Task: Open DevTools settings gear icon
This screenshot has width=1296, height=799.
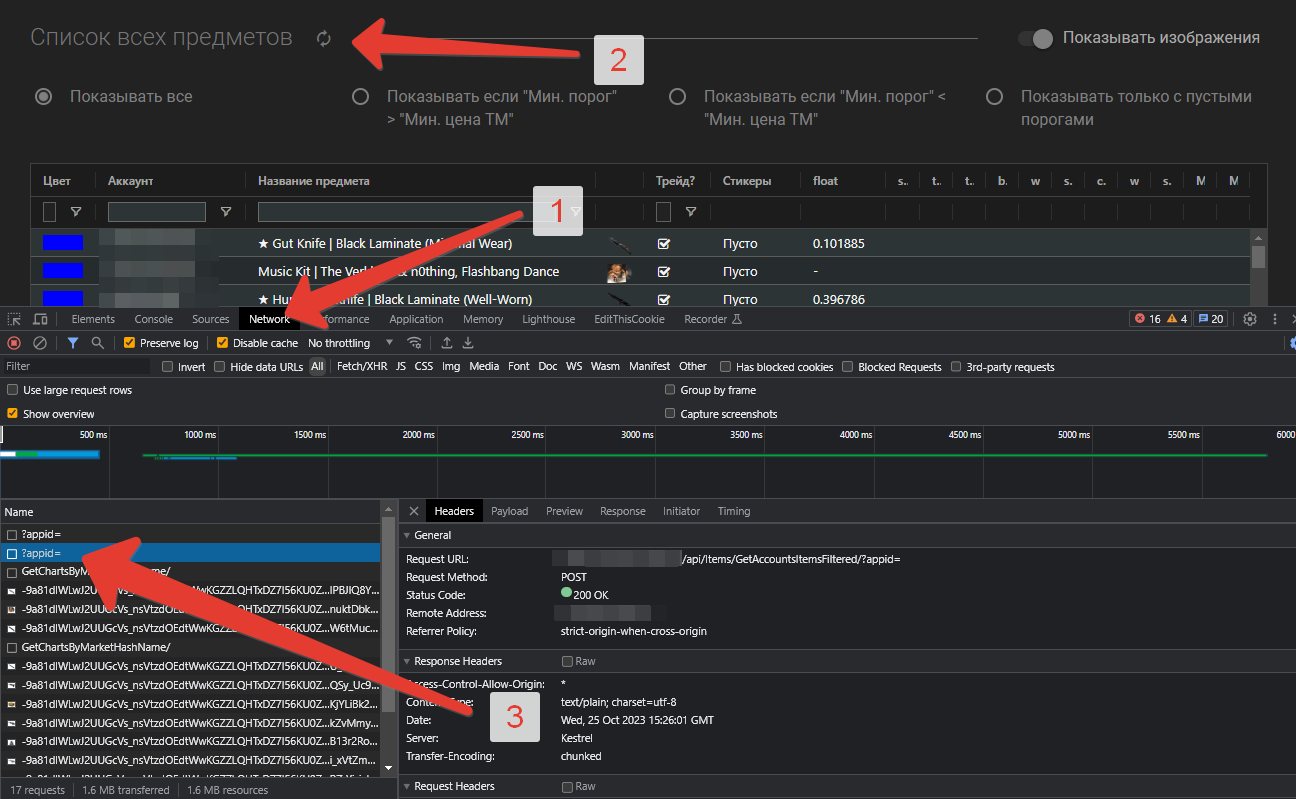Action: pyautogui.click(x=1250, y=319)
